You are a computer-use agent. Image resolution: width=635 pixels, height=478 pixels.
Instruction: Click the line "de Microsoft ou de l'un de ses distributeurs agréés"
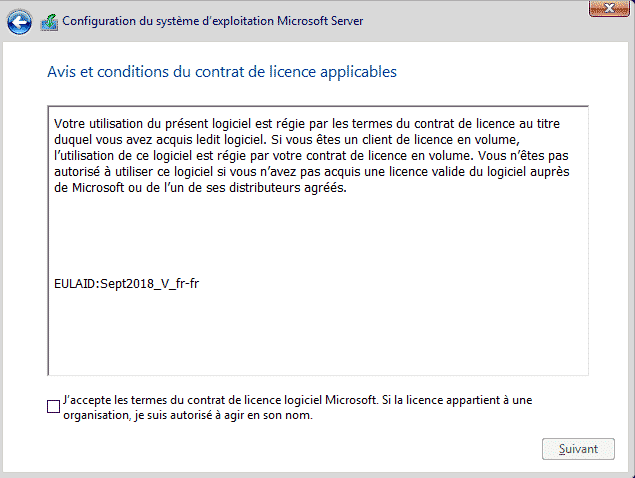click(x=200, y=188)
